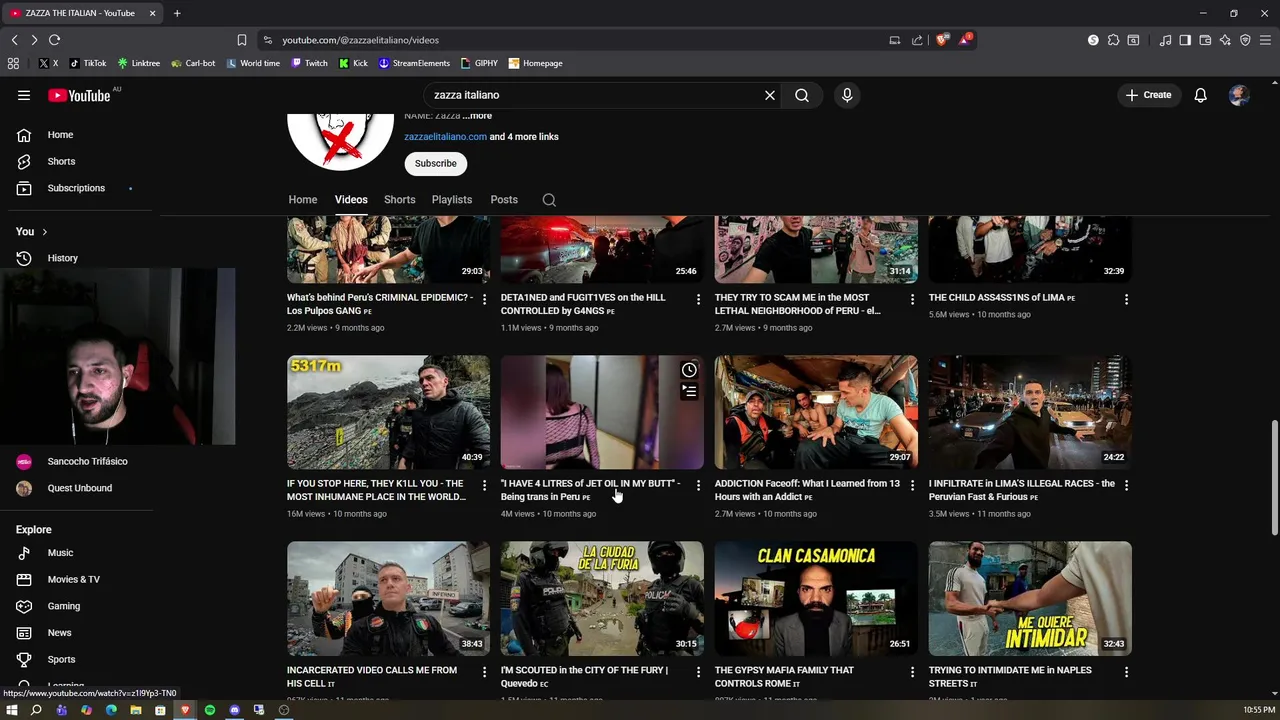The height and width of the screenshot is (720, 1280).
Task: Open the TikTok bookmark
Action: 87,63
